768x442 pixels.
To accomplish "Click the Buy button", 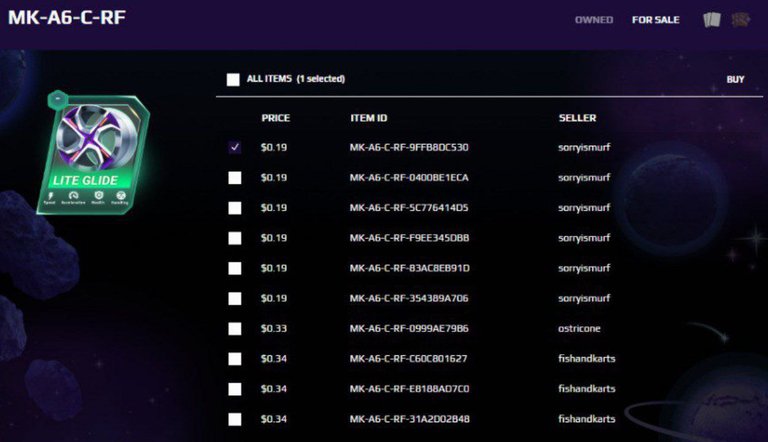I will (735, 79).
